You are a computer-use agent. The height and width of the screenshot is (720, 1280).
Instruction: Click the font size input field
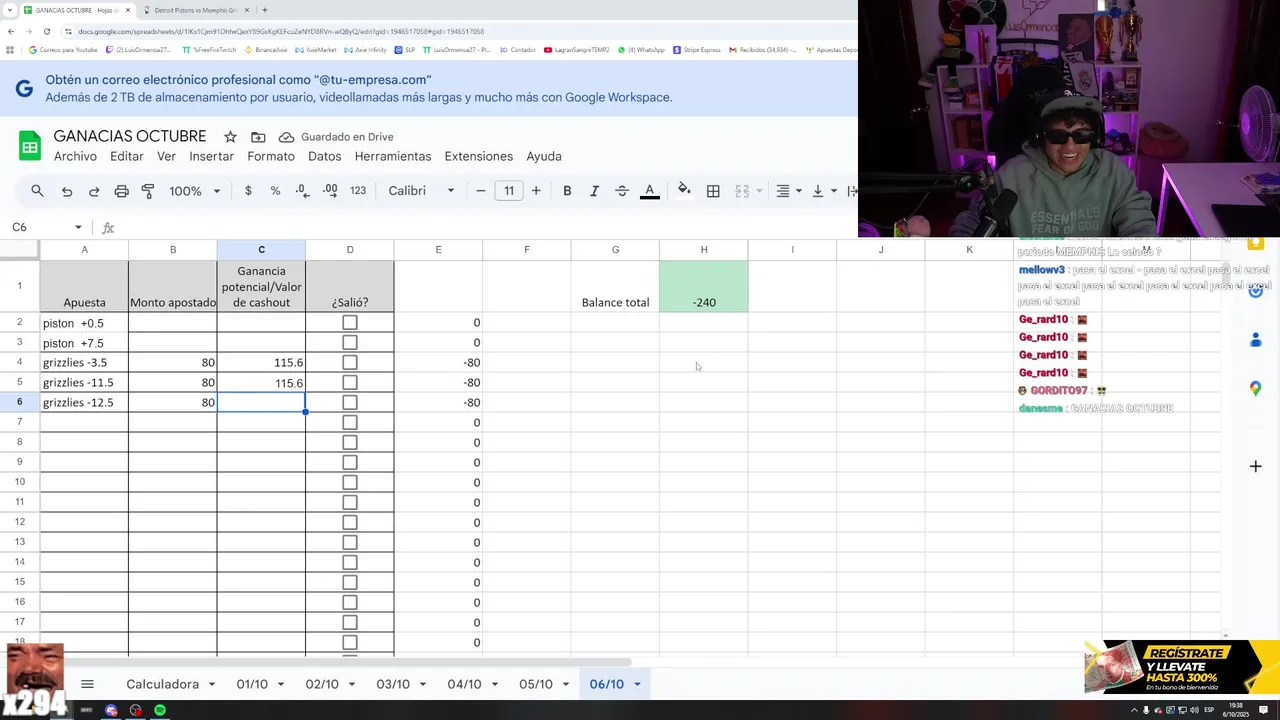pyautogui.click(x=509, y=191)
